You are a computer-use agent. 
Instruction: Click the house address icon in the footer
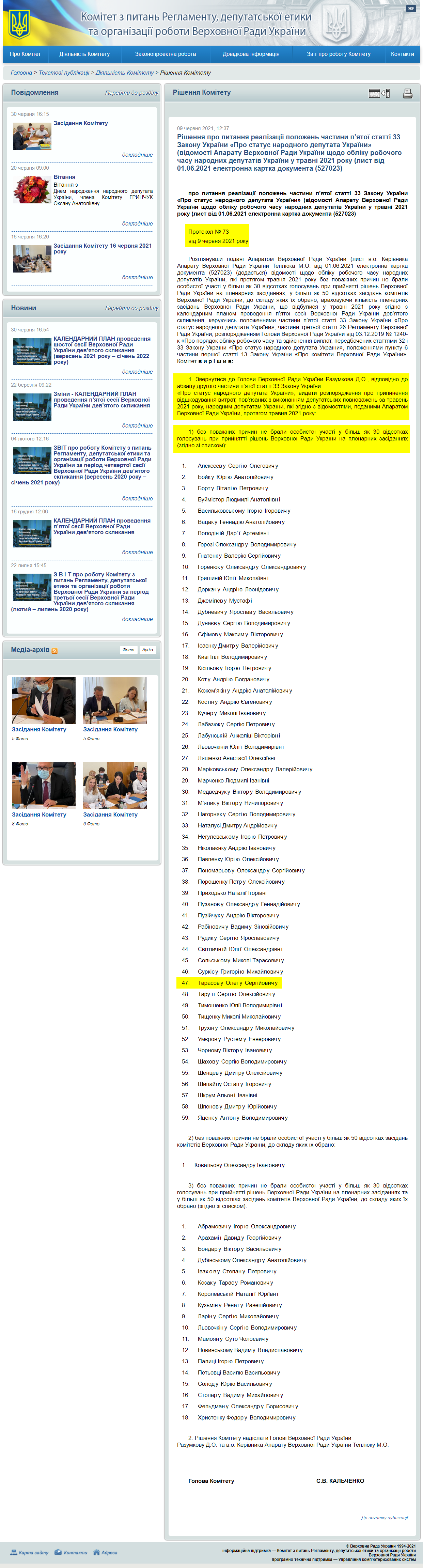click(96, 1552)
